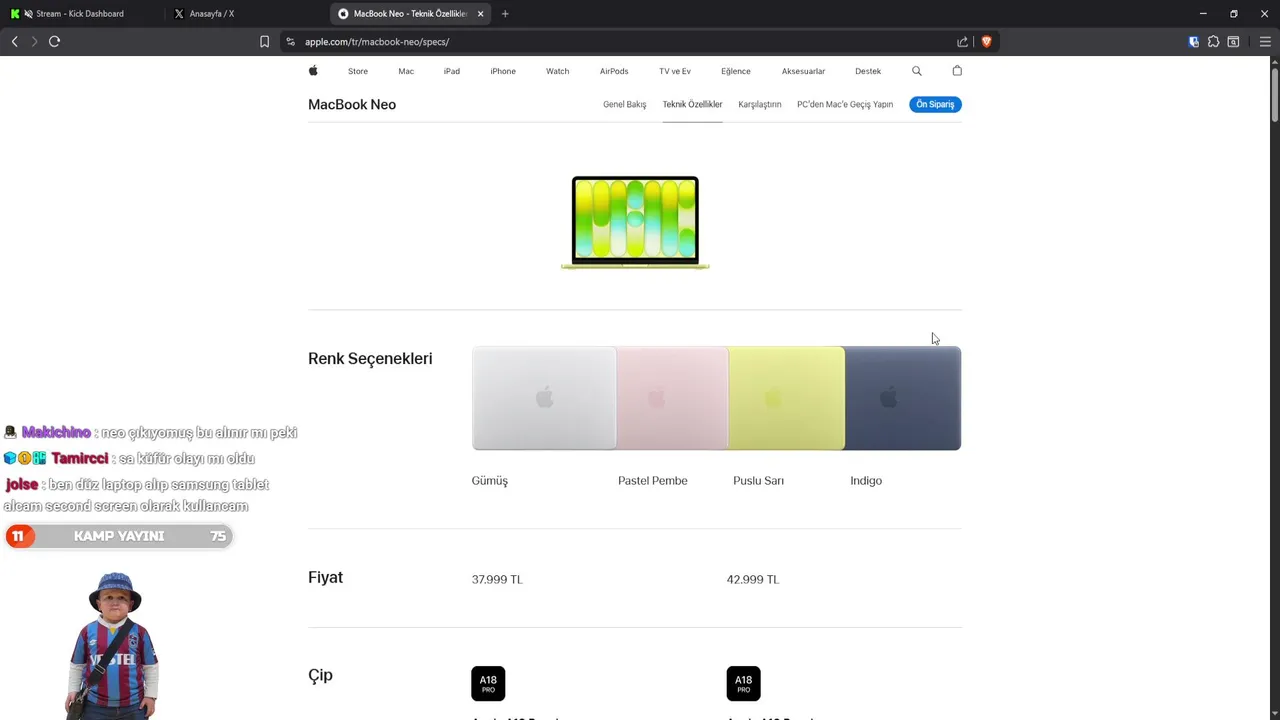Open the Karşılaştırın link

pyautogui.click(x=760, y=104)
